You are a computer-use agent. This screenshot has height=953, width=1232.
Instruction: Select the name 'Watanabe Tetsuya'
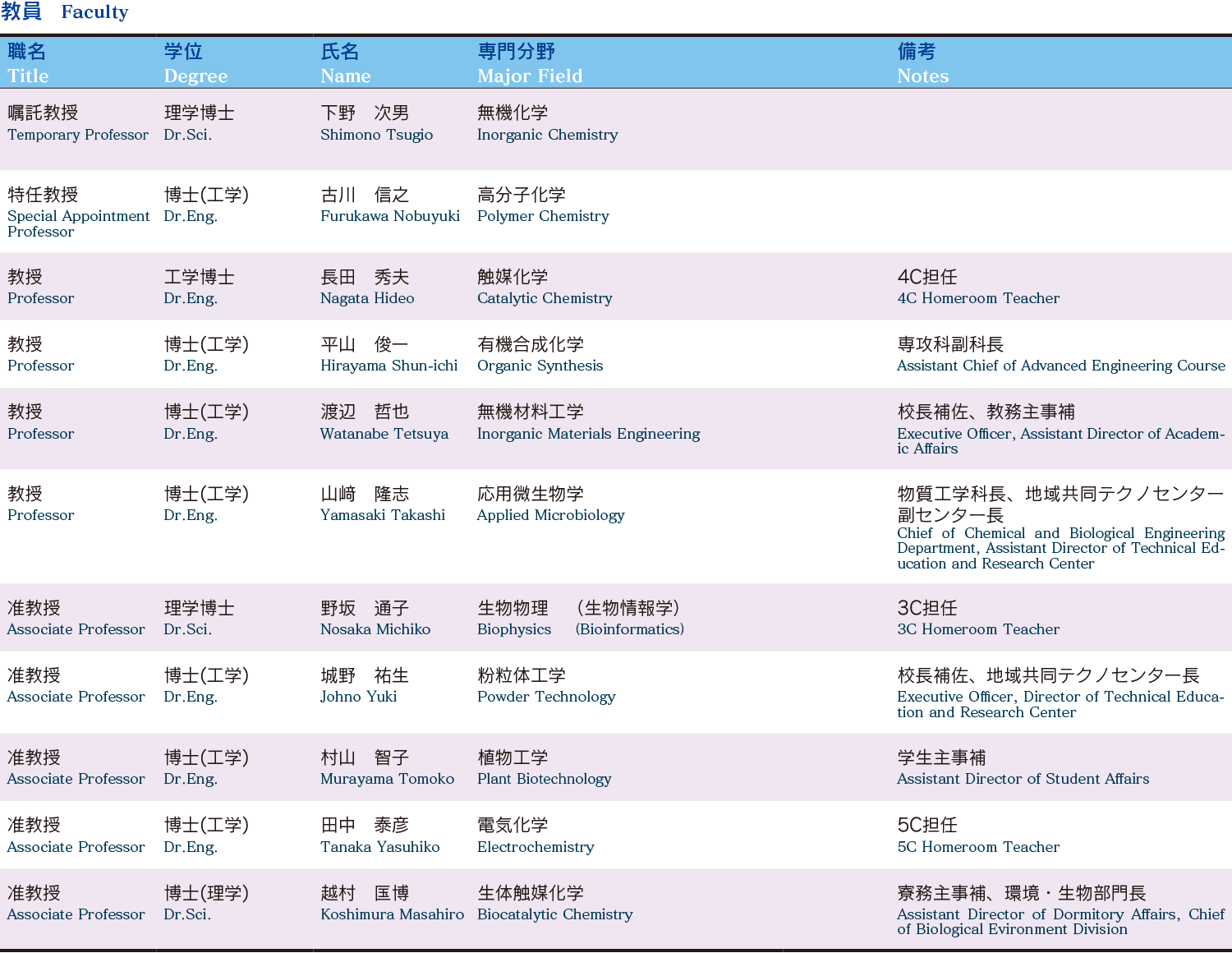pos(384,434)
